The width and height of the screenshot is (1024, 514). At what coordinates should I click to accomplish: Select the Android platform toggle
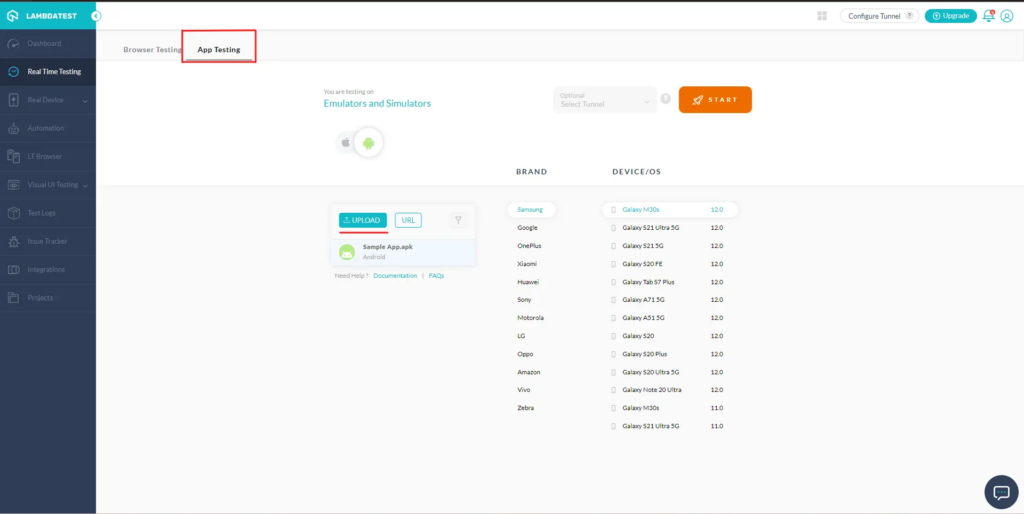tap(368, 143)
